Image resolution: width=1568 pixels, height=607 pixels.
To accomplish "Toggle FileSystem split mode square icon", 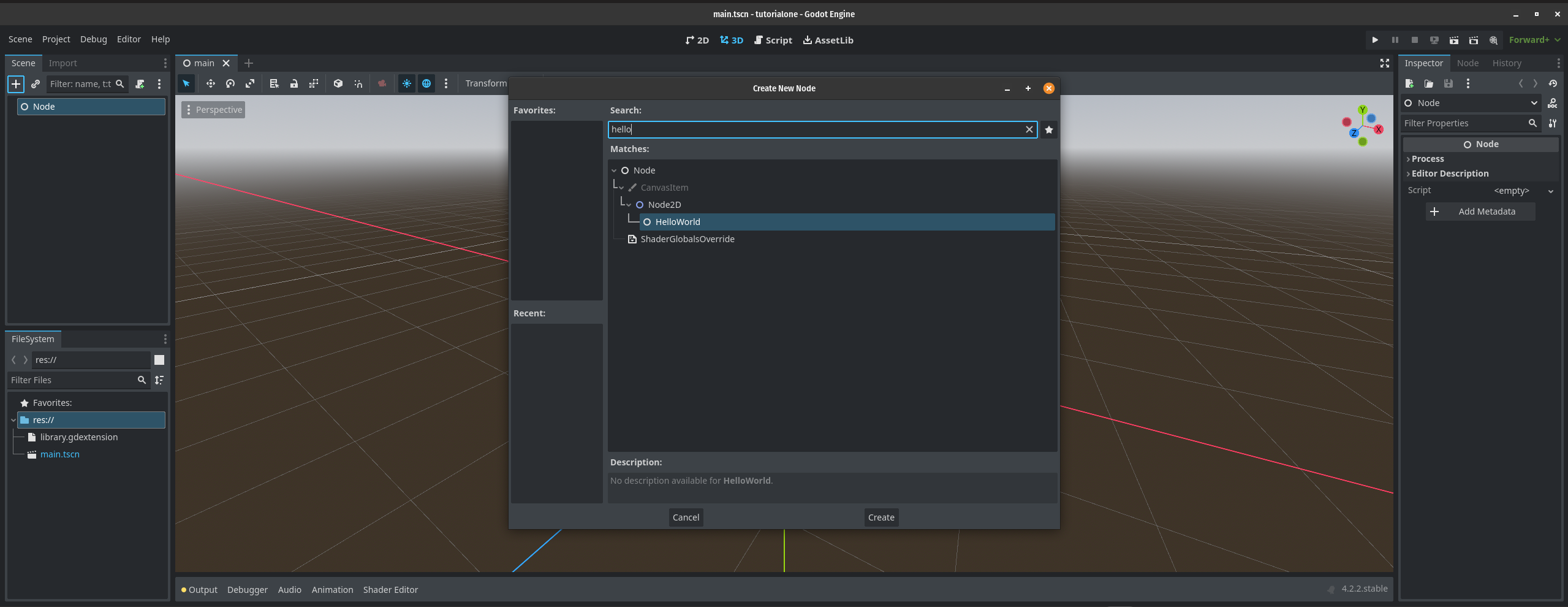I will [159, 360].
